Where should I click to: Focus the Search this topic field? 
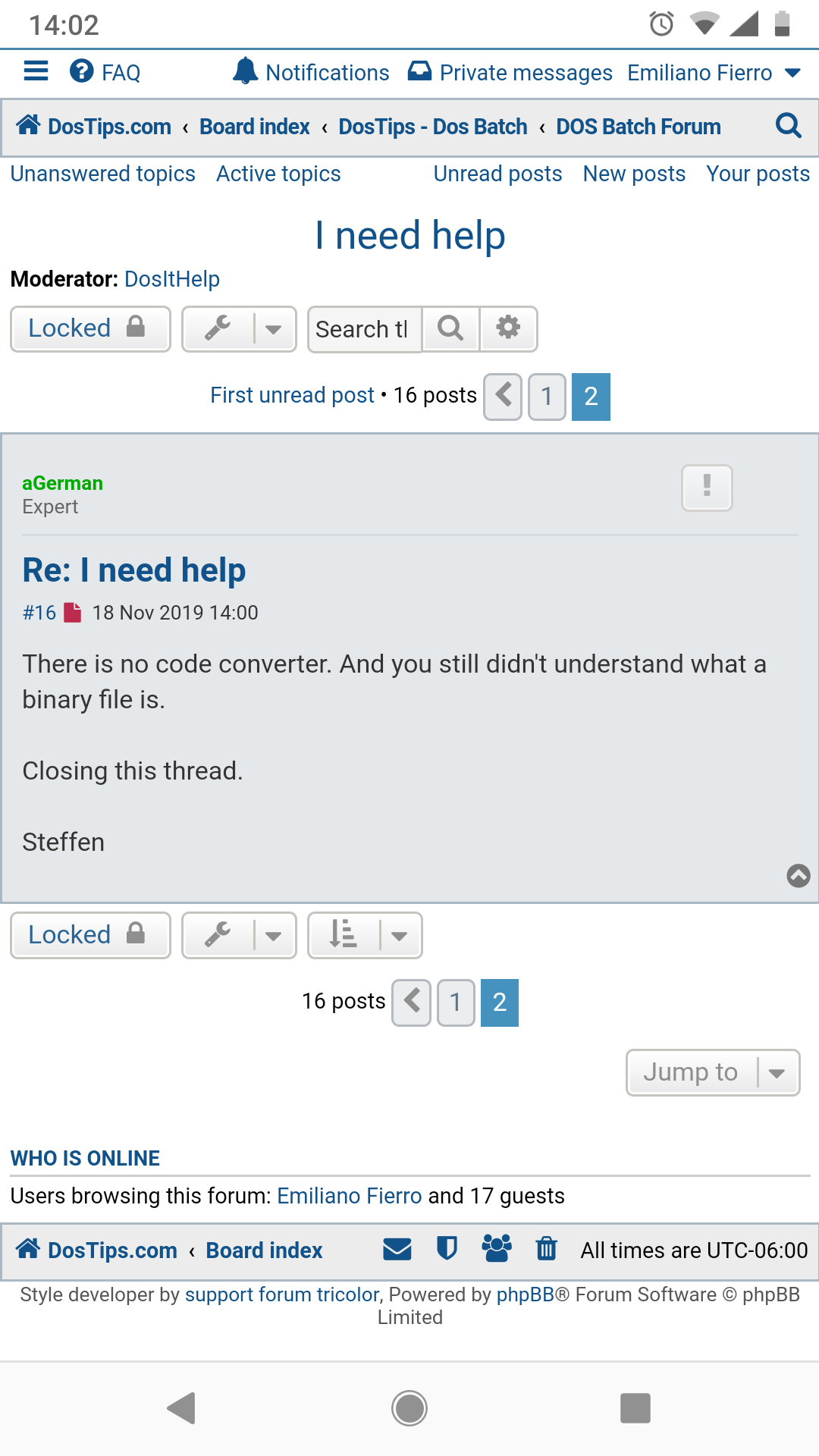[365, 329]
